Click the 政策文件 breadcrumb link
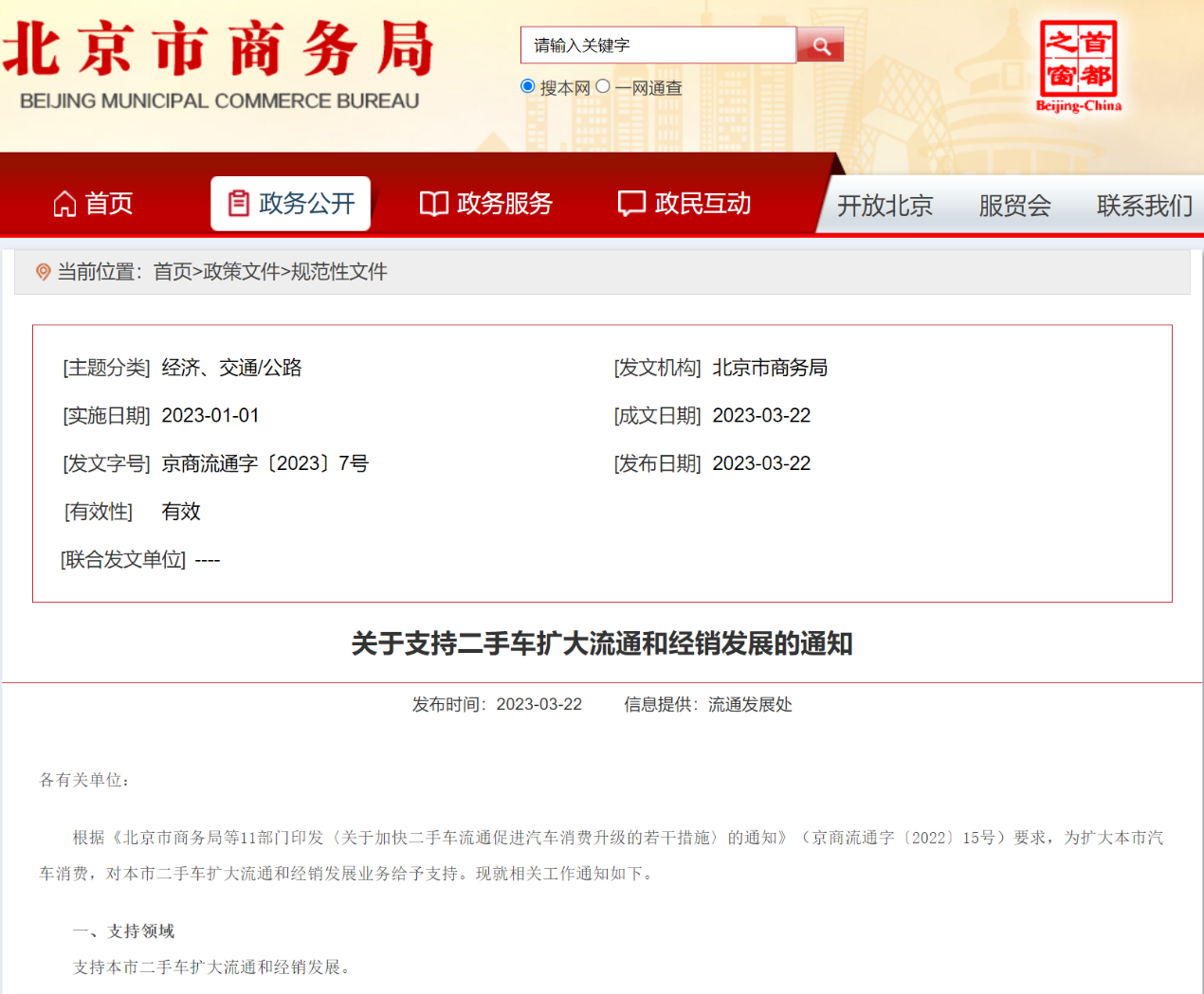 (241, 272)
